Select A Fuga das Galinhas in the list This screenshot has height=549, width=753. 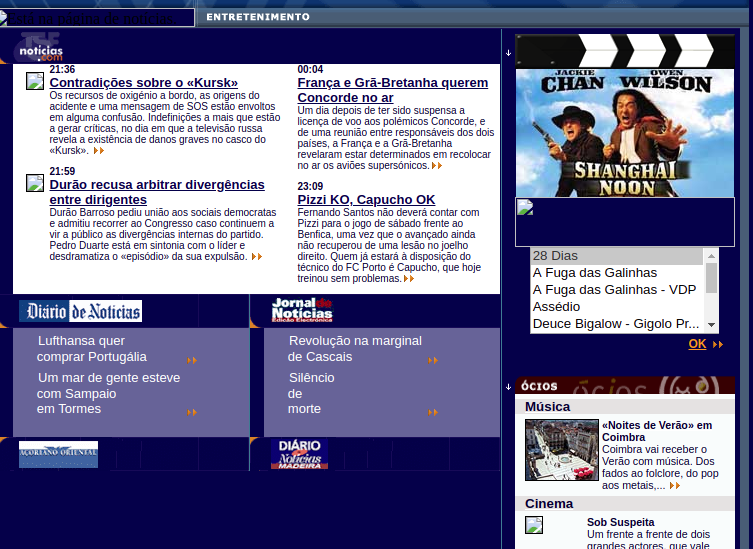[x=617, y=273]
